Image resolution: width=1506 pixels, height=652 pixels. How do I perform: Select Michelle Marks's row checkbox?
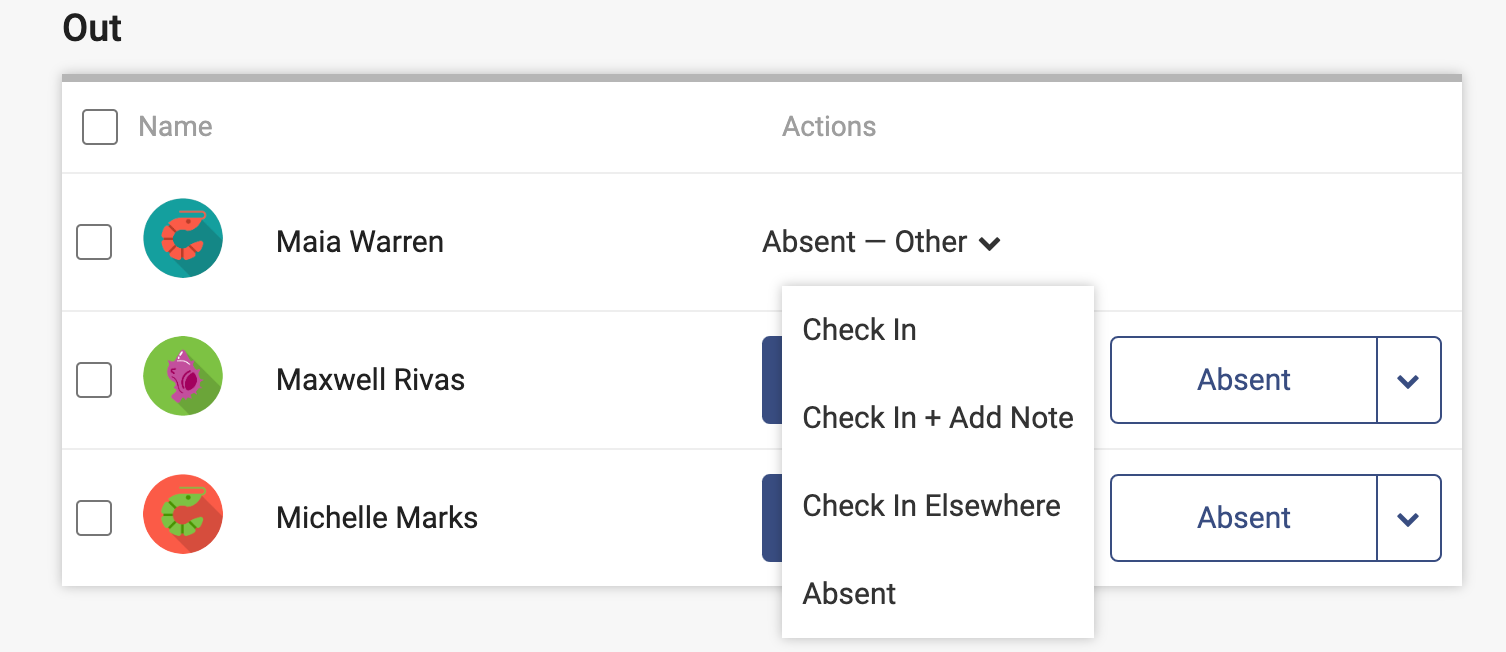94,518
